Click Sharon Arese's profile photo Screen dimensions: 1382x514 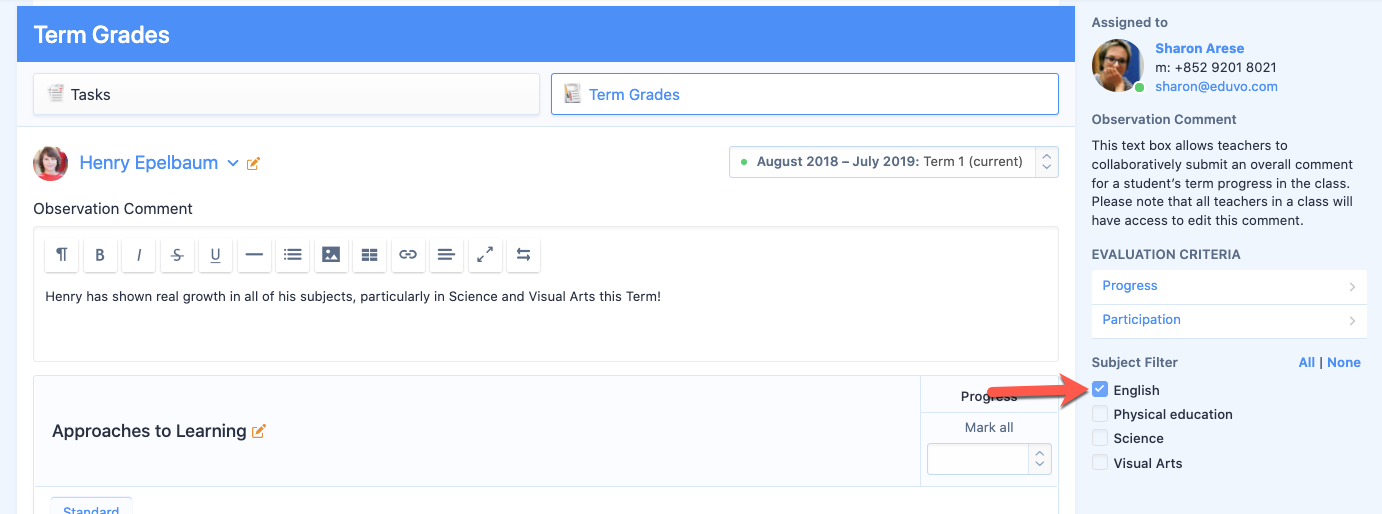tap(1117, 66)
